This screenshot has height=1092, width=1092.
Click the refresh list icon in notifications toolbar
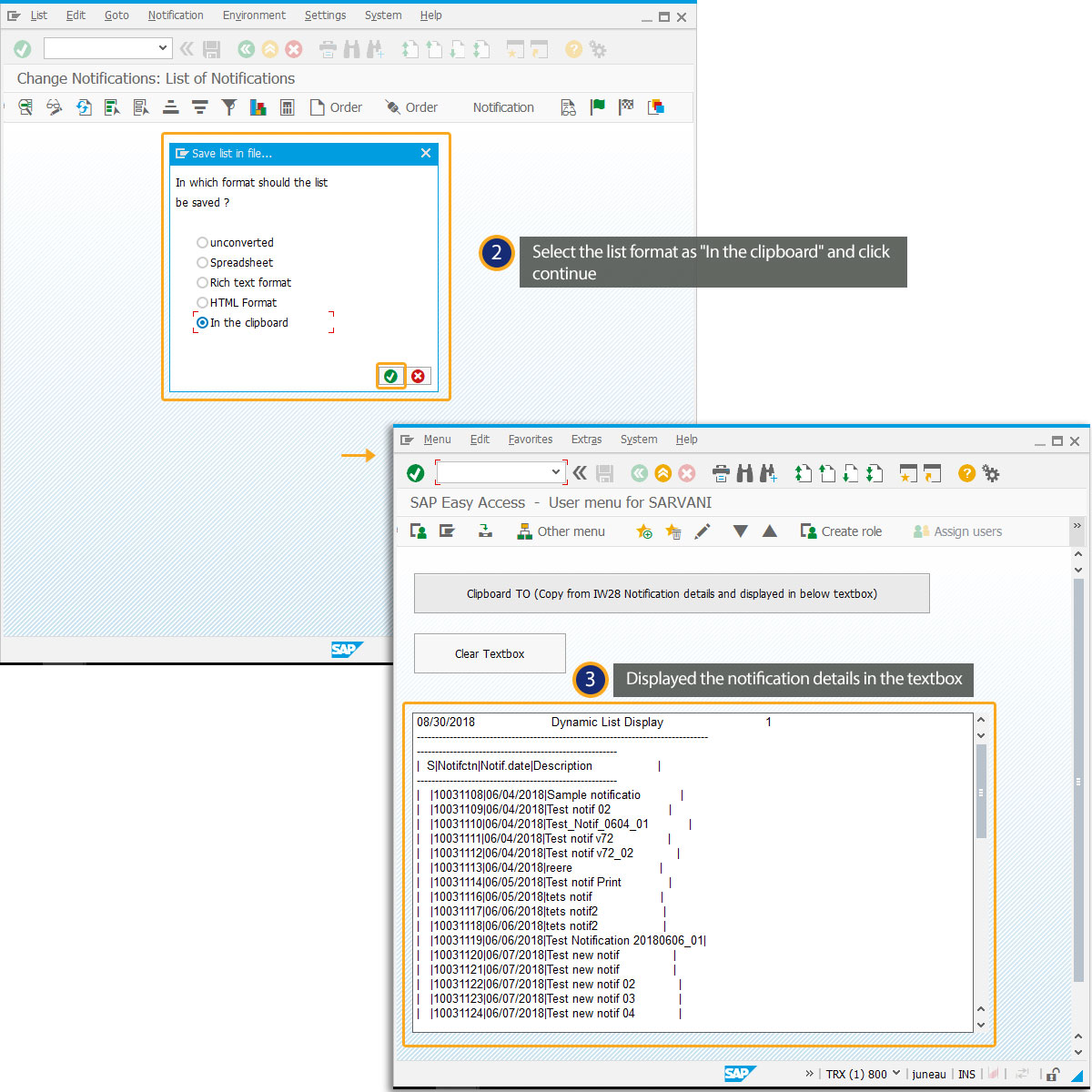point(84,107)
